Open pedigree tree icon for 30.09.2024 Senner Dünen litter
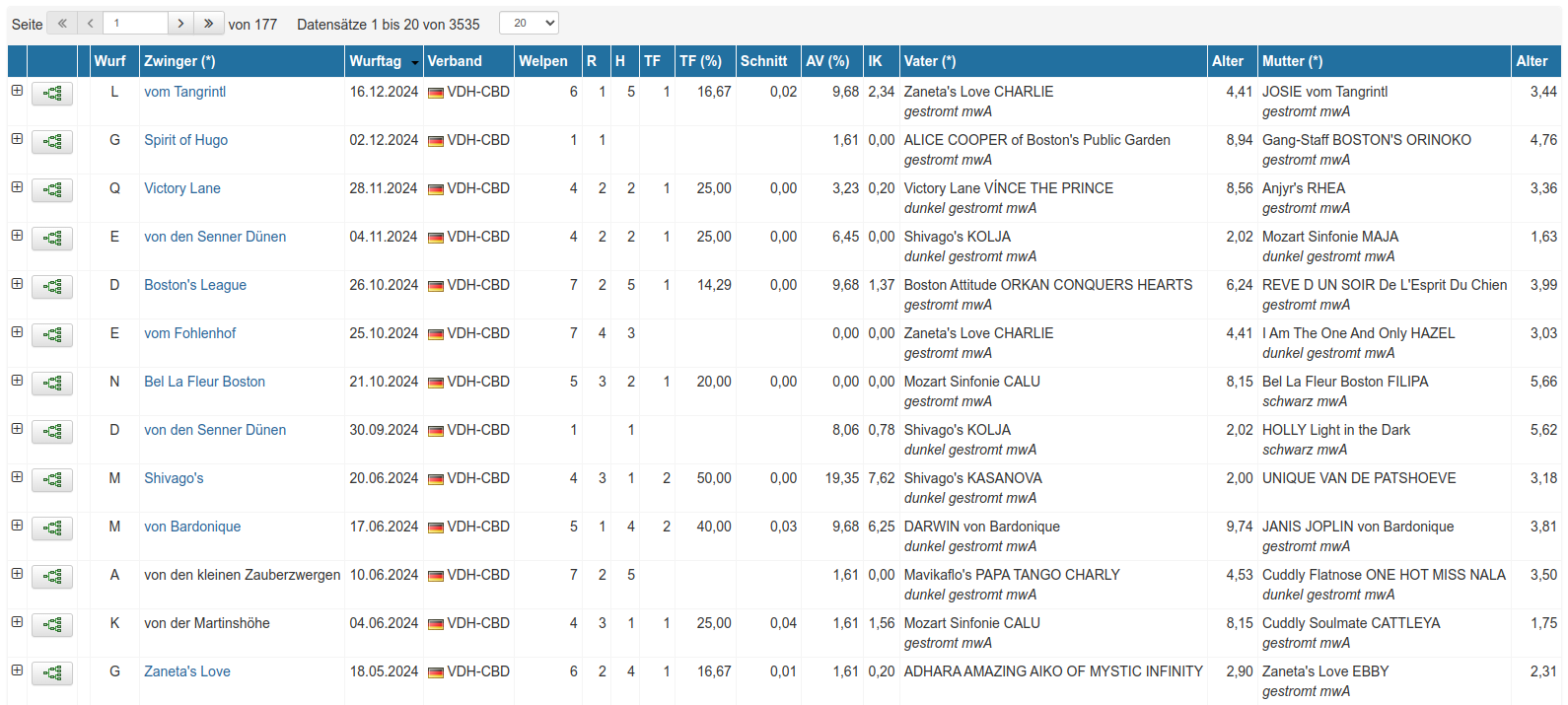The image size is (1568, 705). (x=52, y=432)
